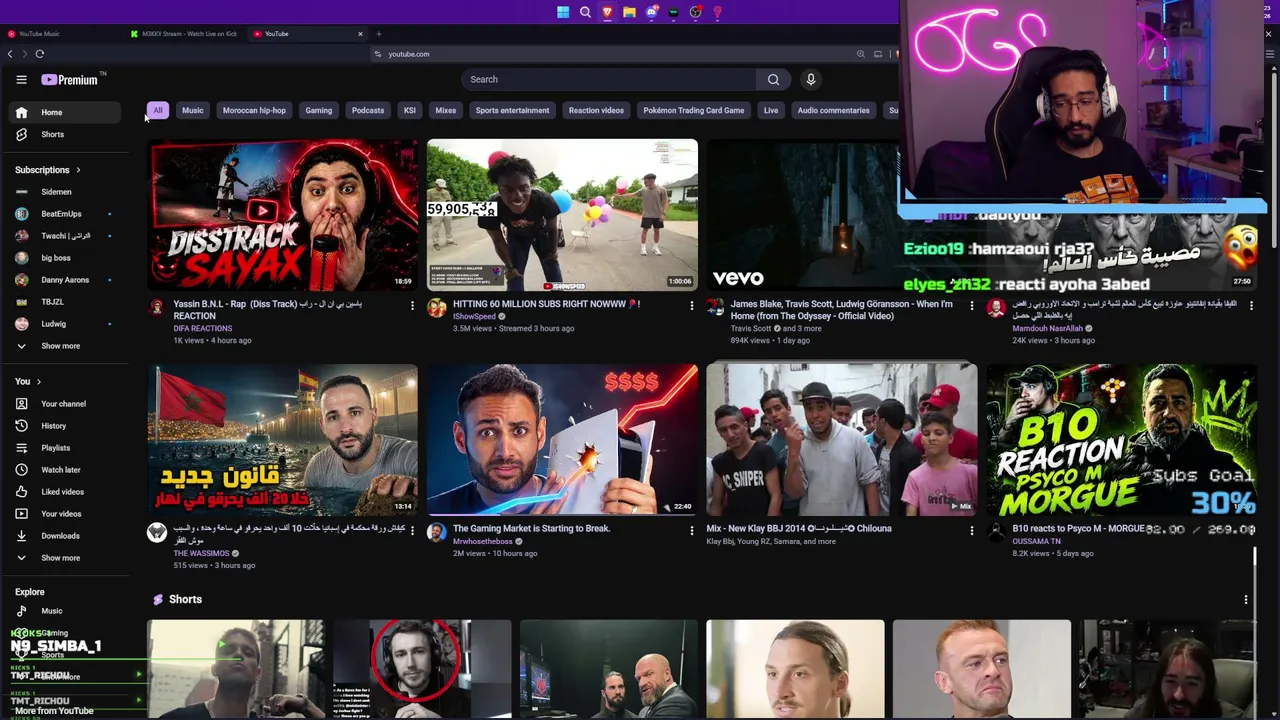The height and width of the screenshot is (720, 1280).
Task: Open a new browser tab
Action: tap(378, 34)
